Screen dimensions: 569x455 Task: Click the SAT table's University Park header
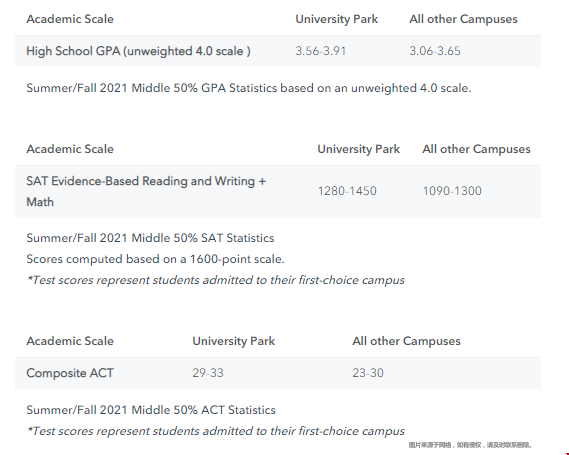pos(359,149)
